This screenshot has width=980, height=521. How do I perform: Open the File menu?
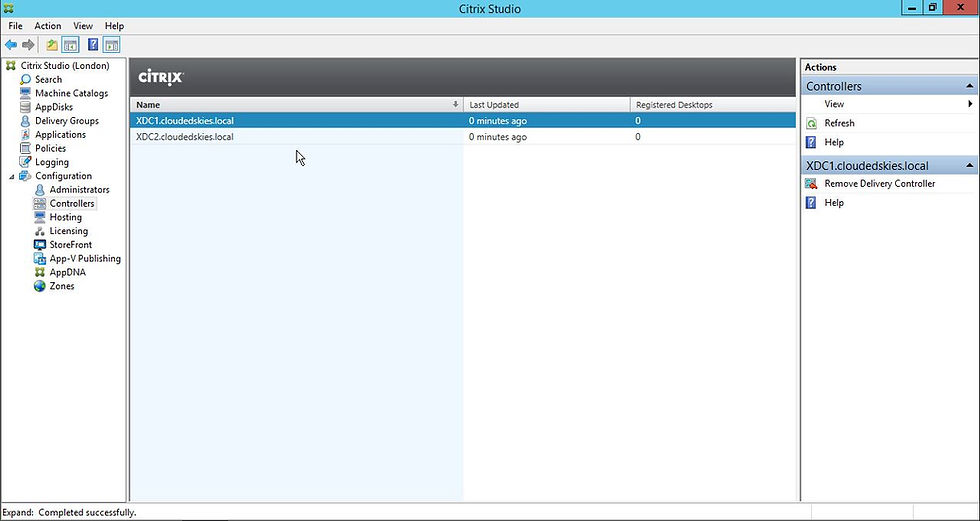[x=16, y=26]
